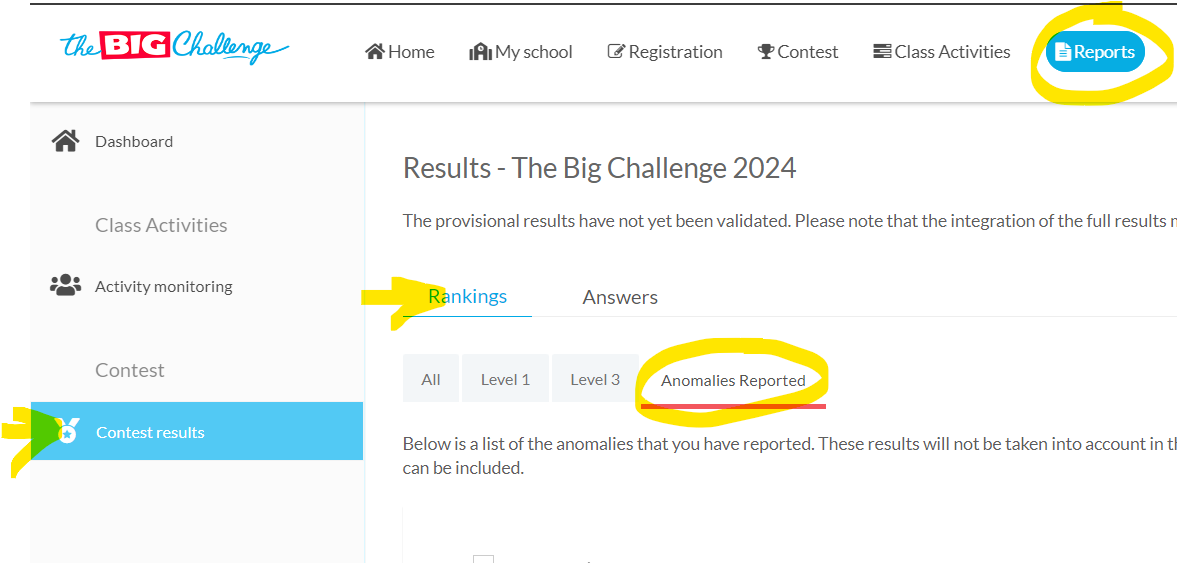Select the All results filter
The height and width of the screenshot is (563, 1177).
tap(431, 379)
